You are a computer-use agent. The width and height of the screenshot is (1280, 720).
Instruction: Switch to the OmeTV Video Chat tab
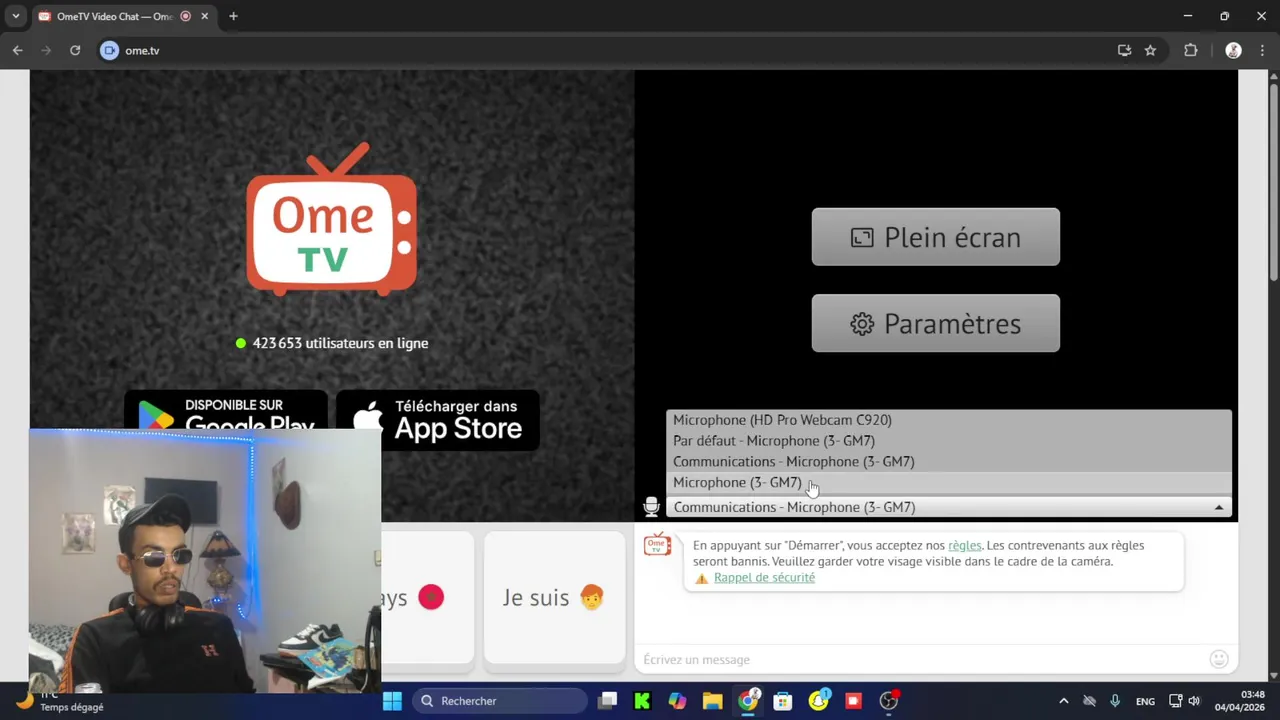pyautogui.click(x=115, y=16)
